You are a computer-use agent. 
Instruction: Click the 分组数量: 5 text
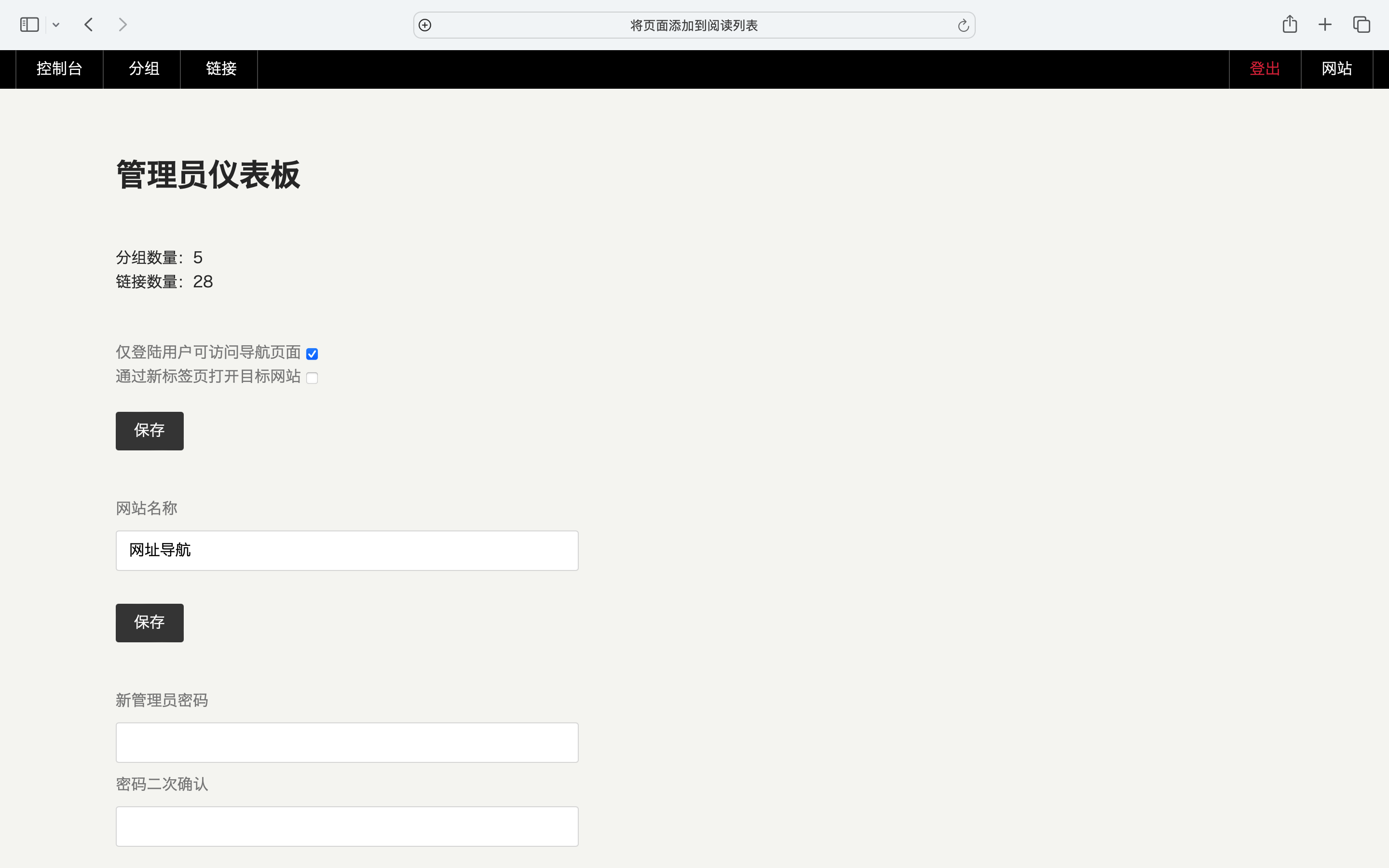click(159, 257)
